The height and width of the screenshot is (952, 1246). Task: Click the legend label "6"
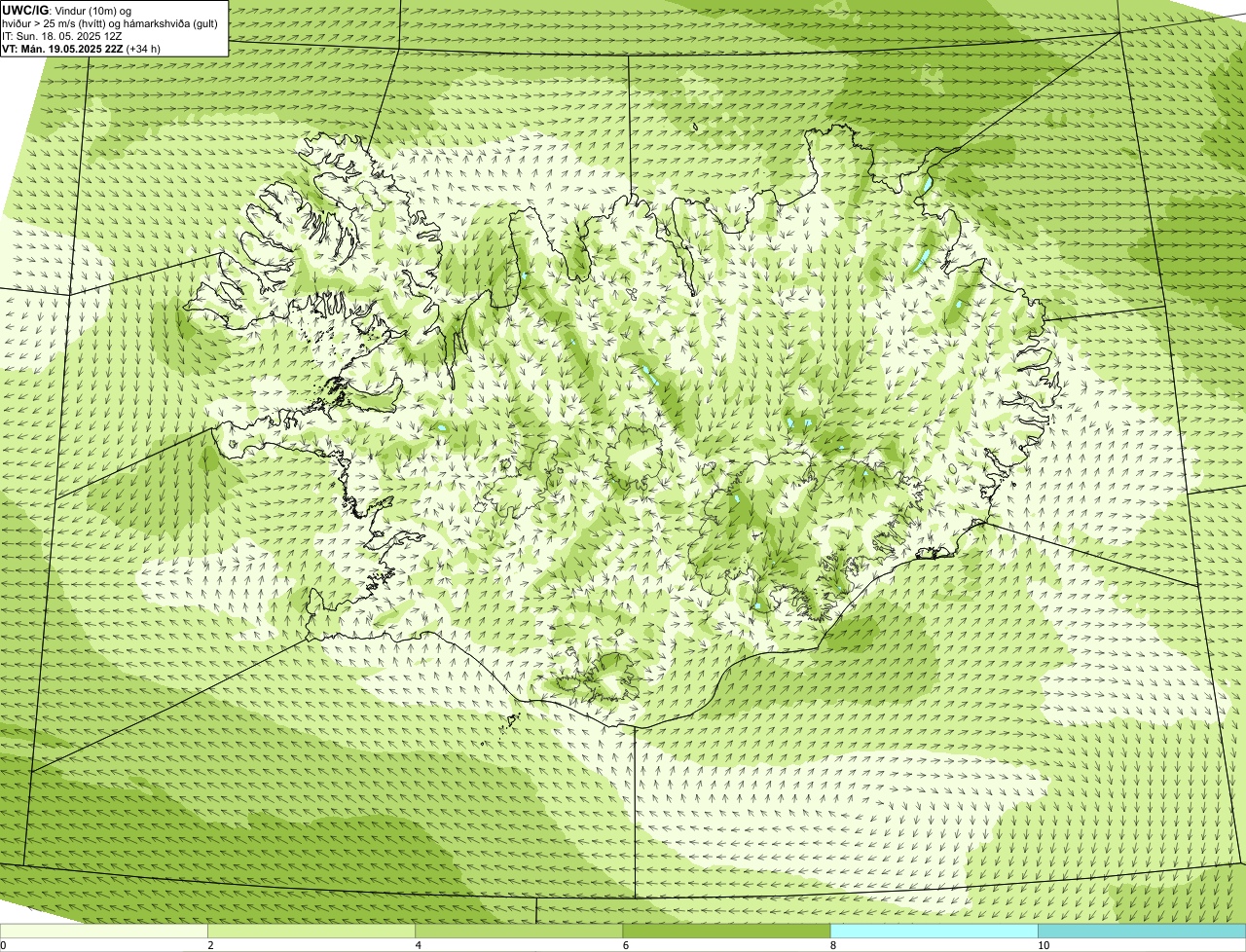626,945
